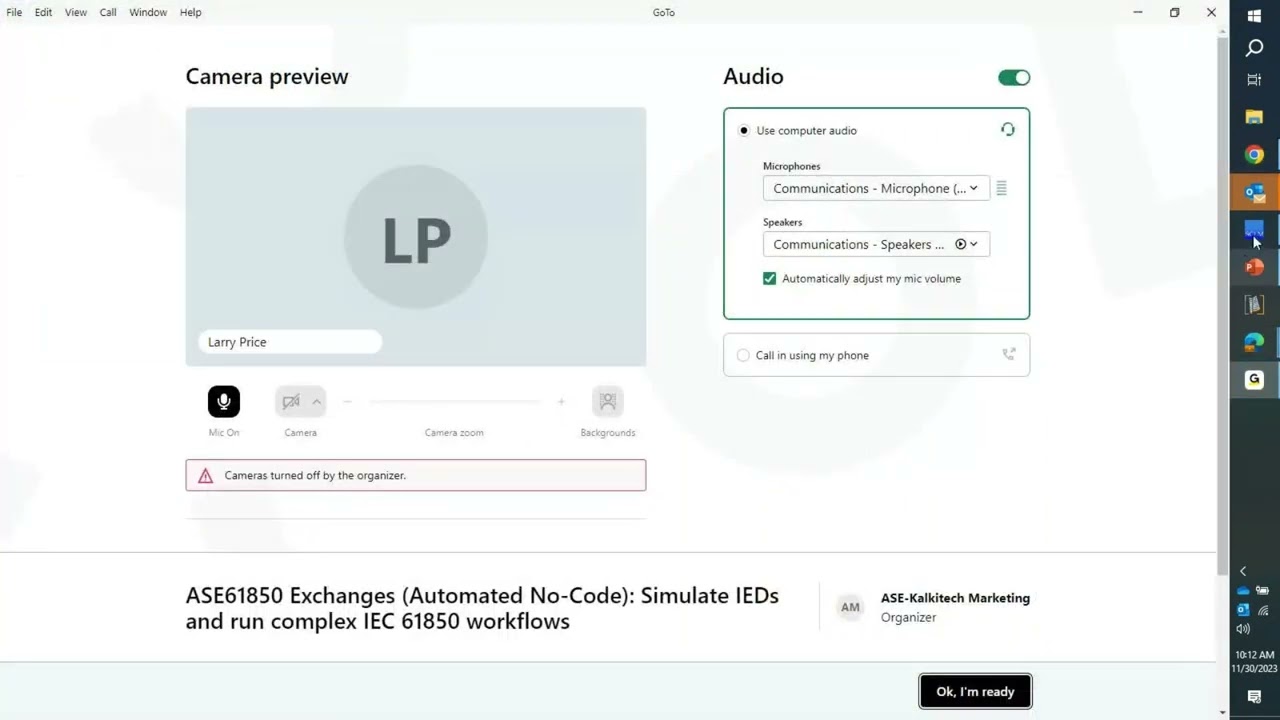
Task: Click the AM organizer avatar
Action: tap(850, 607)
